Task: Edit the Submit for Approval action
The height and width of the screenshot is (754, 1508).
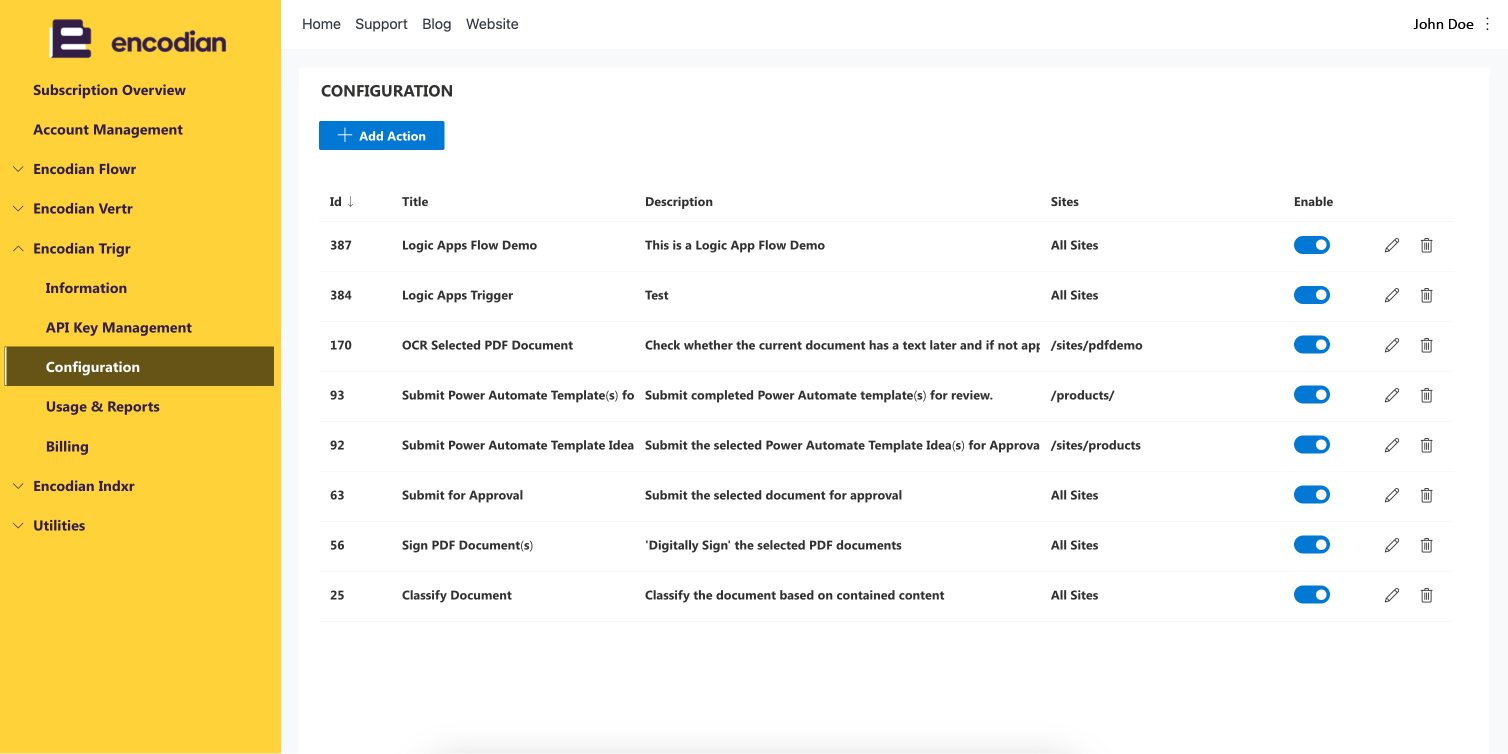Action: pos(1392,495)
